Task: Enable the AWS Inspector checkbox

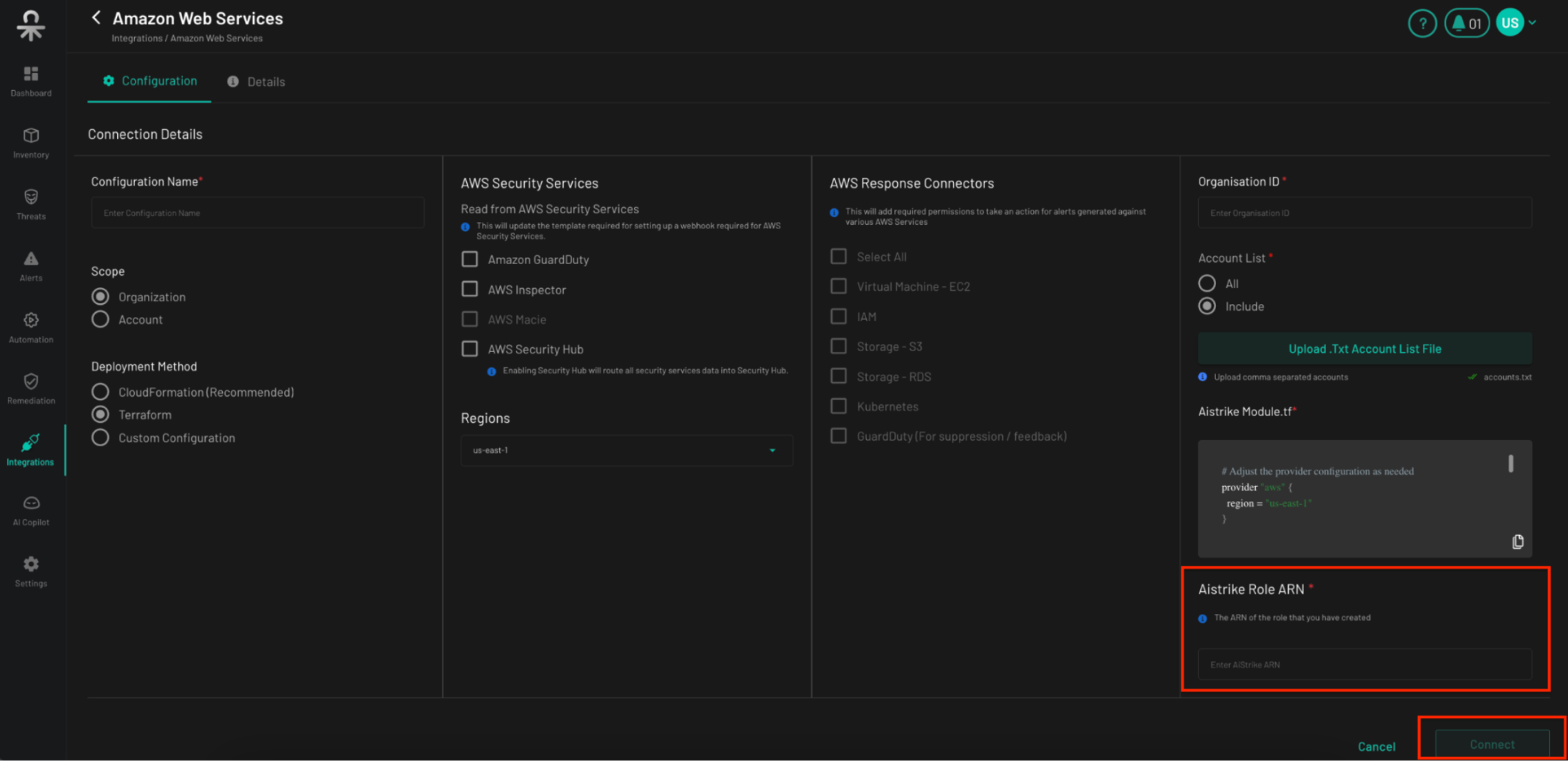Action: (x=470, y=289)
